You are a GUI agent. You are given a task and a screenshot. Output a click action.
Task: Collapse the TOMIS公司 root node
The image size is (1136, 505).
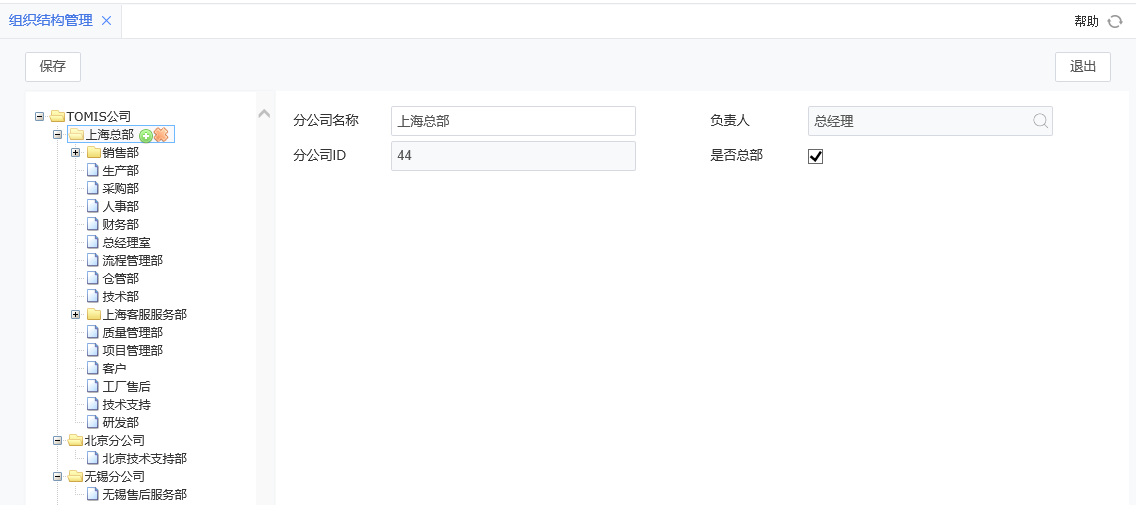coord(39,116)
